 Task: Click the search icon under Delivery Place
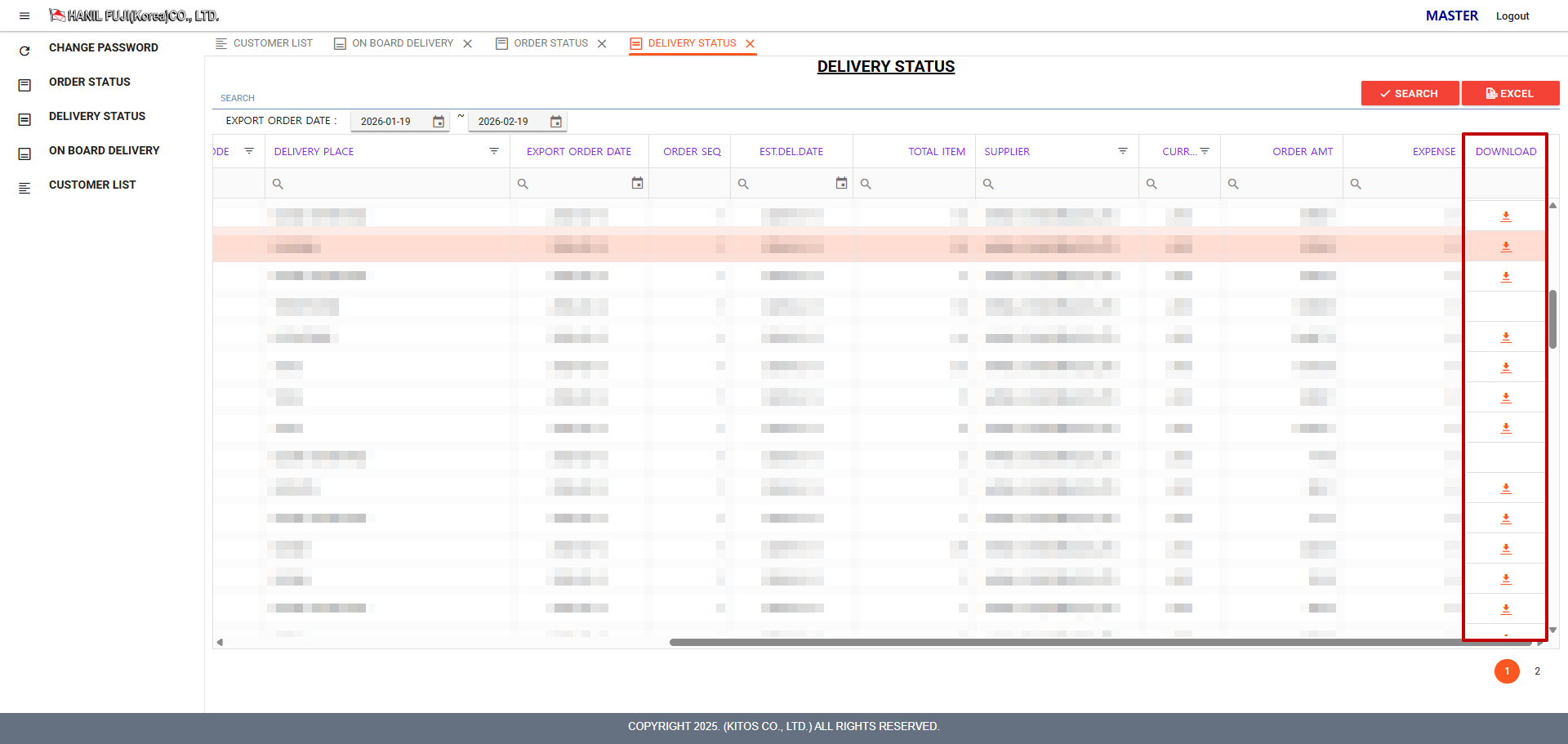[278, 184]
